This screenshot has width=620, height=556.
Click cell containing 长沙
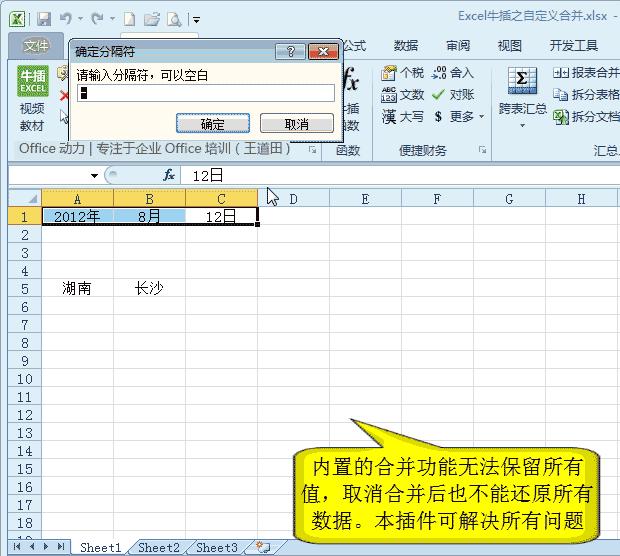[x=149, y=288]
